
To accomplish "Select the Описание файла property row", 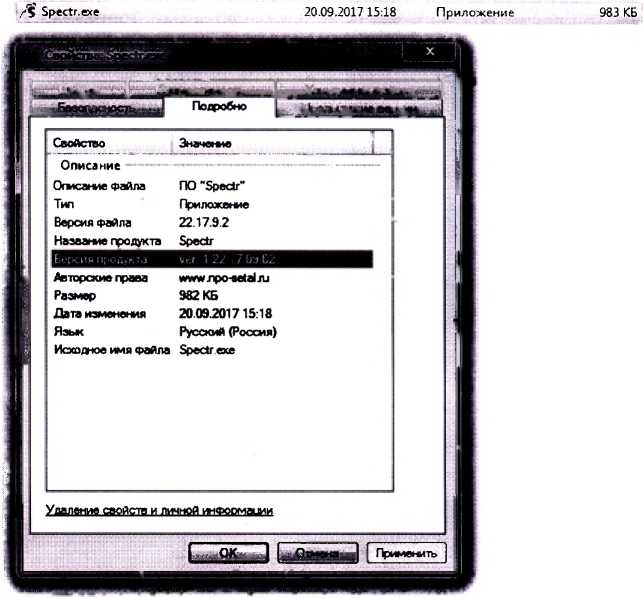I will pyautogui.click(x=212, y=186).
